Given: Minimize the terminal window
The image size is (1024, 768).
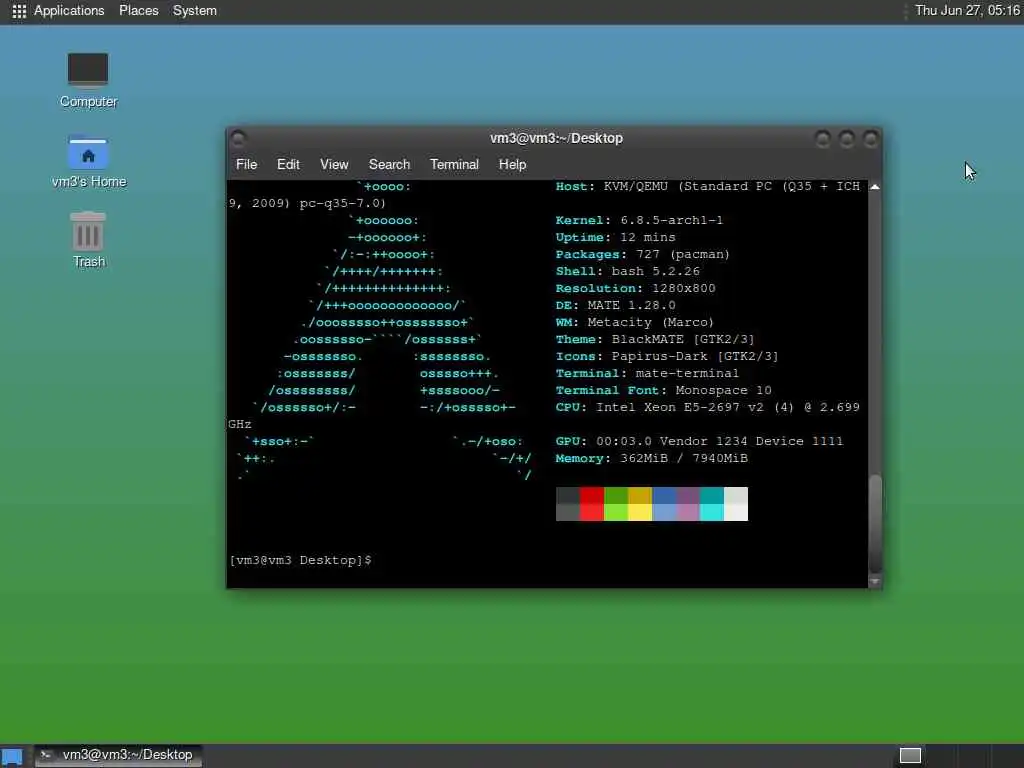Looking at the screenshot, I should click(823, 138).
